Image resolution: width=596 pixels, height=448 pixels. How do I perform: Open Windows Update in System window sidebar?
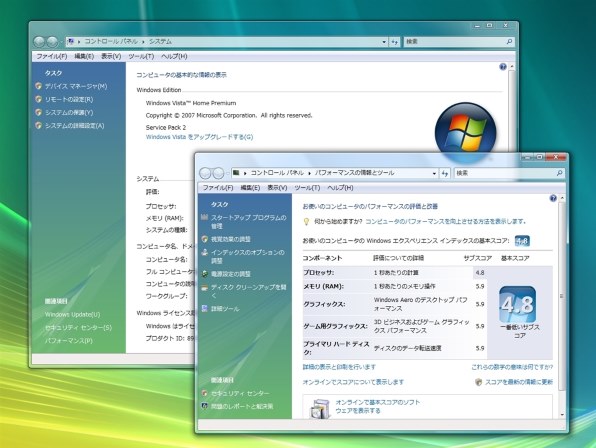(x=72, y=314)
